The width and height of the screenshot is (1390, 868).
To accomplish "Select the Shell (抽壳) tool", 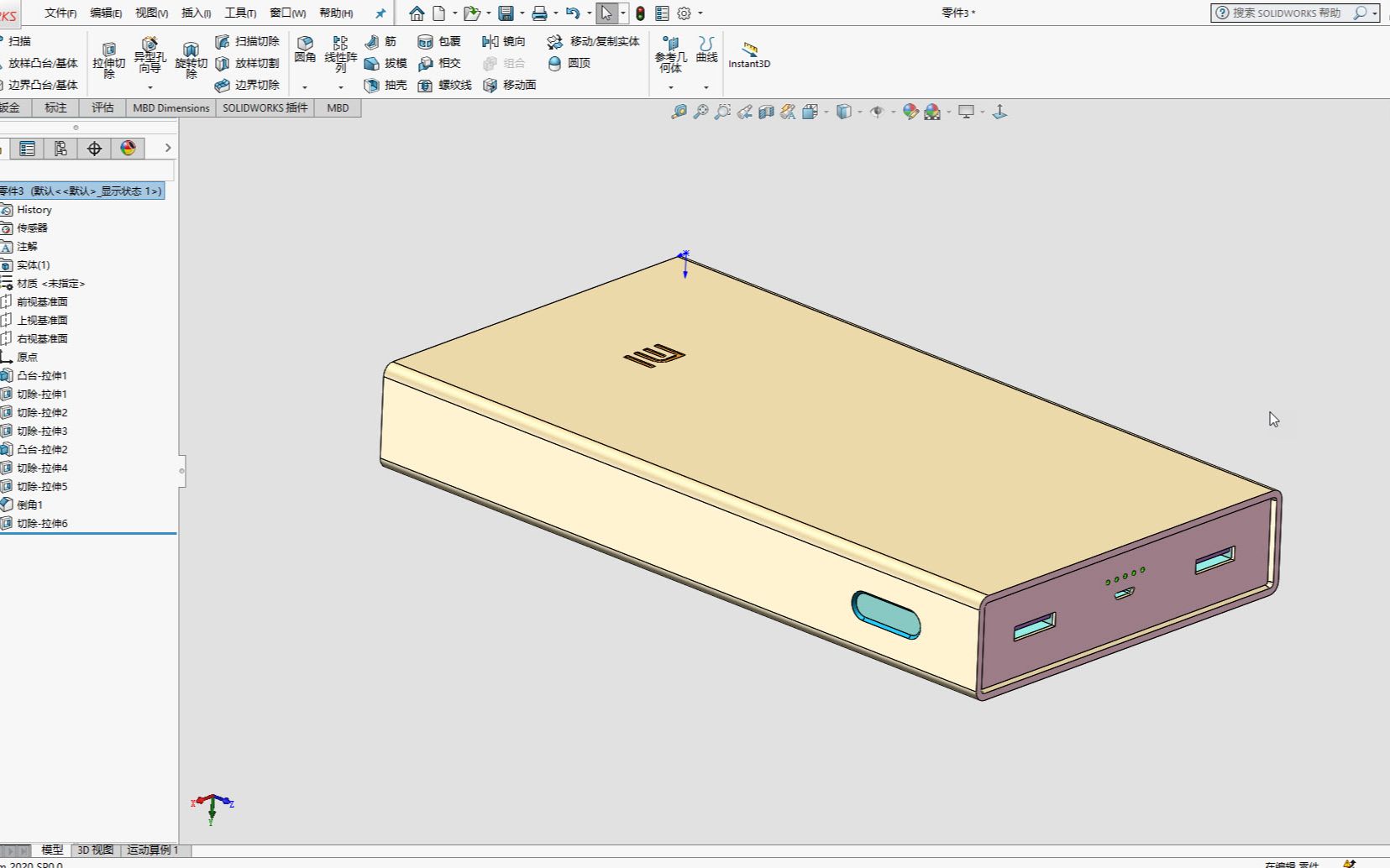I will [x=386, y=85].
